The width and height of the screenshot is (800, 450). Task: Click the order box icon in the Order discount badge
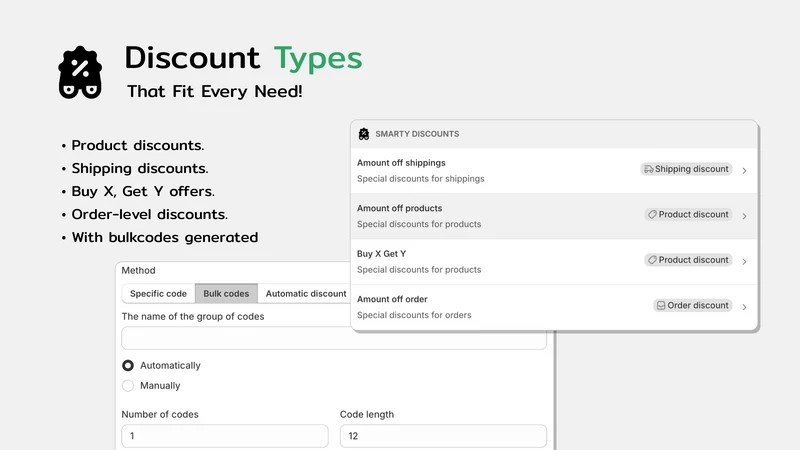pos(661,305)
